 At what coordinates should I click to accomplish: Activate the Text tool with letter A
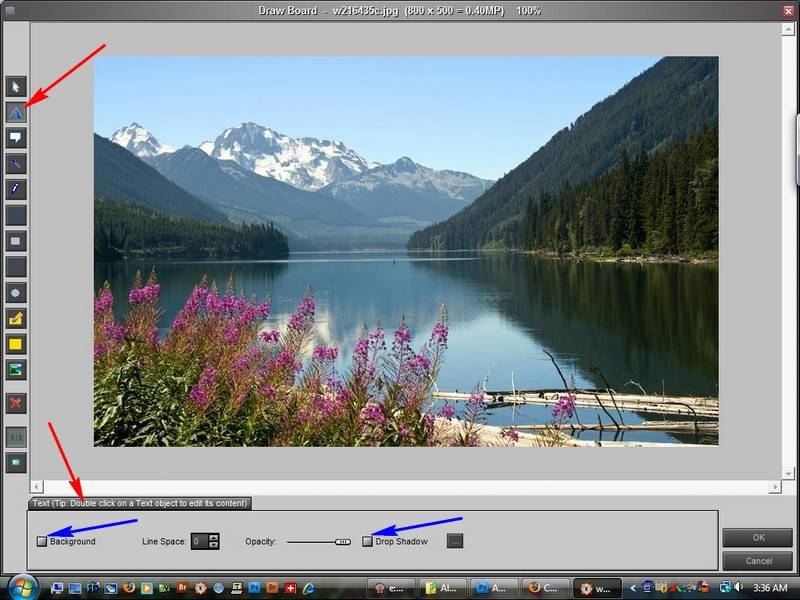[16, 112]
